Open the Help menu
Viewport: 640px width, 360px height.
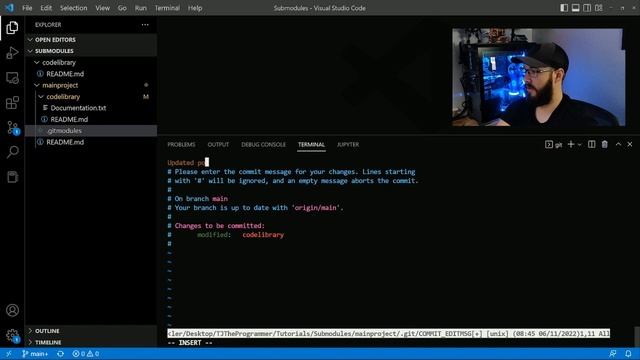coord(195,8)
